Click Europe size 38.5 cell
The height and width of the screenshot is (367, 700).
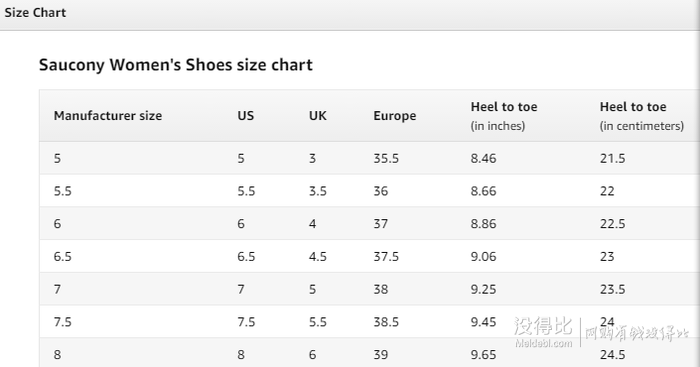pyautogui.click(x=386, y=322)
